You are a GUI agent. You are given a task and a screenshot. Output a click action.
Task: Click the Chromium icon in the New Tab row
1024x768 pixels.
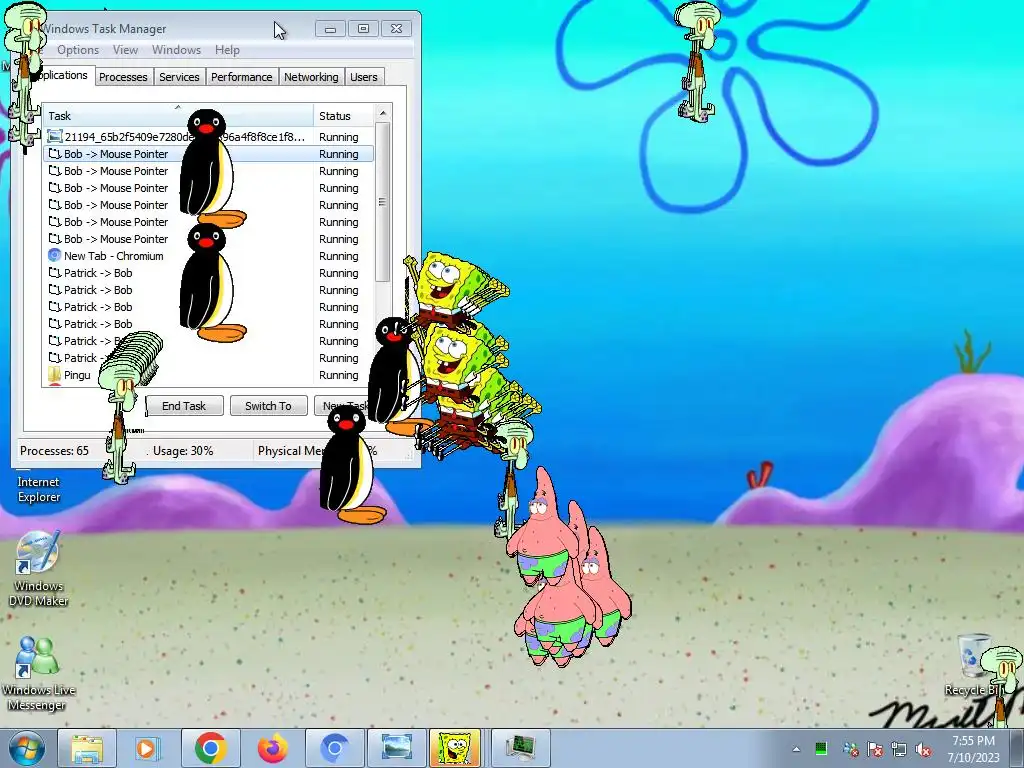click(x=55, y=256)
